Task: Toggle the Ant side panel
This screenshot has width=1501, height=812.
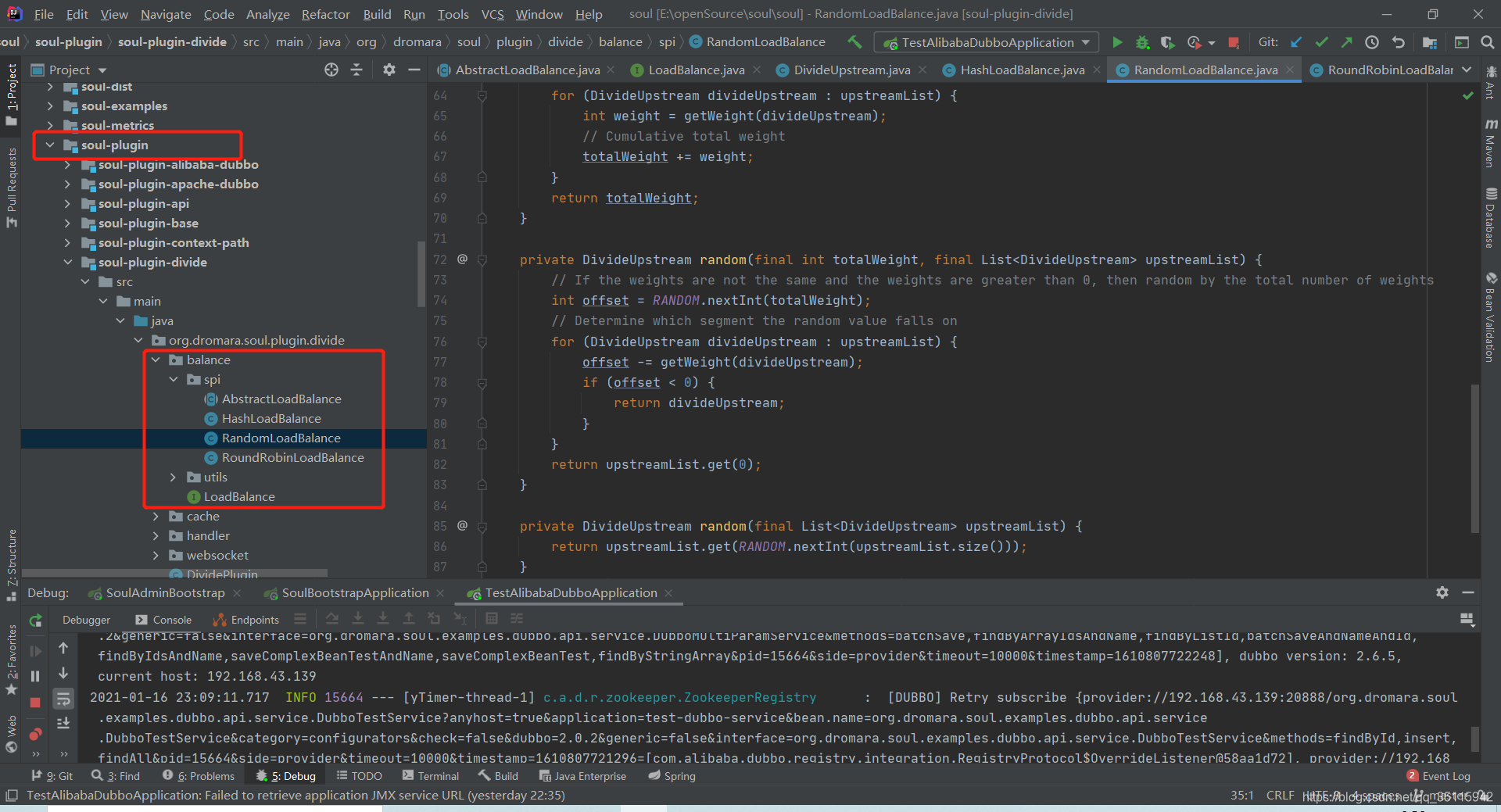Action: pyautogui.click(x=1491, y=84)
